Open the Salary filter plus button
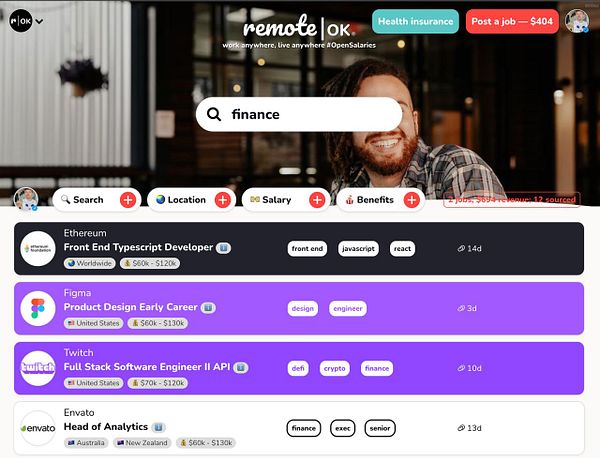 pyautogui.click(x=317, y=200)
